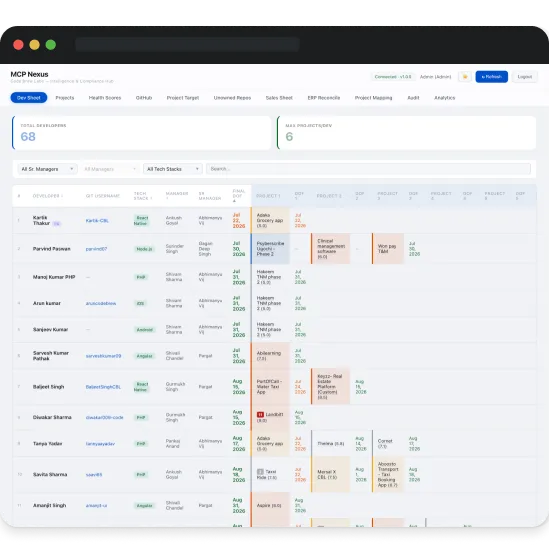Click the Won pay T&M project cell
The image size is (549, 552).
coord(388,249)
